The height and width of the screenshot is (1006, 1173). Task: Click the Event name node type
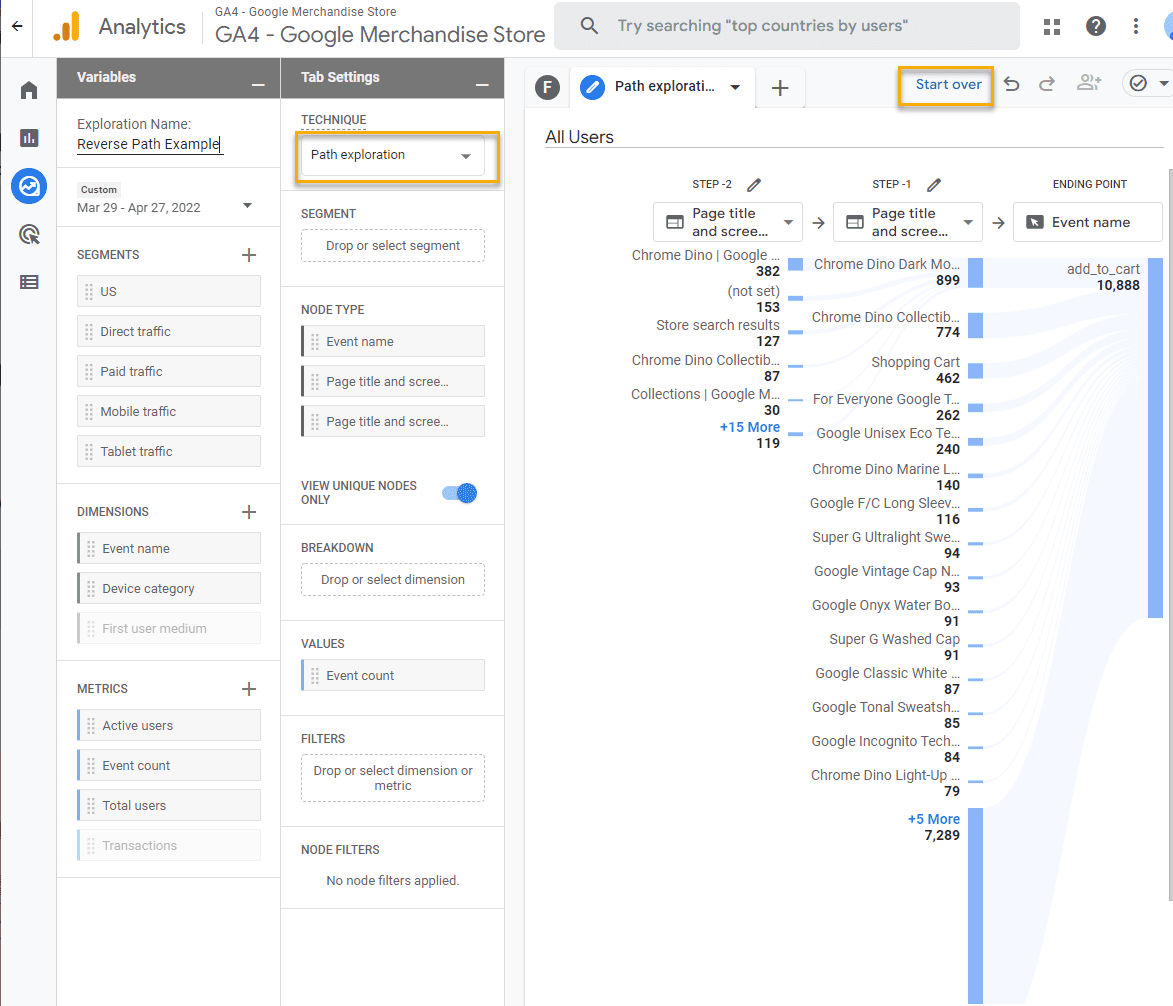point(393,341)
